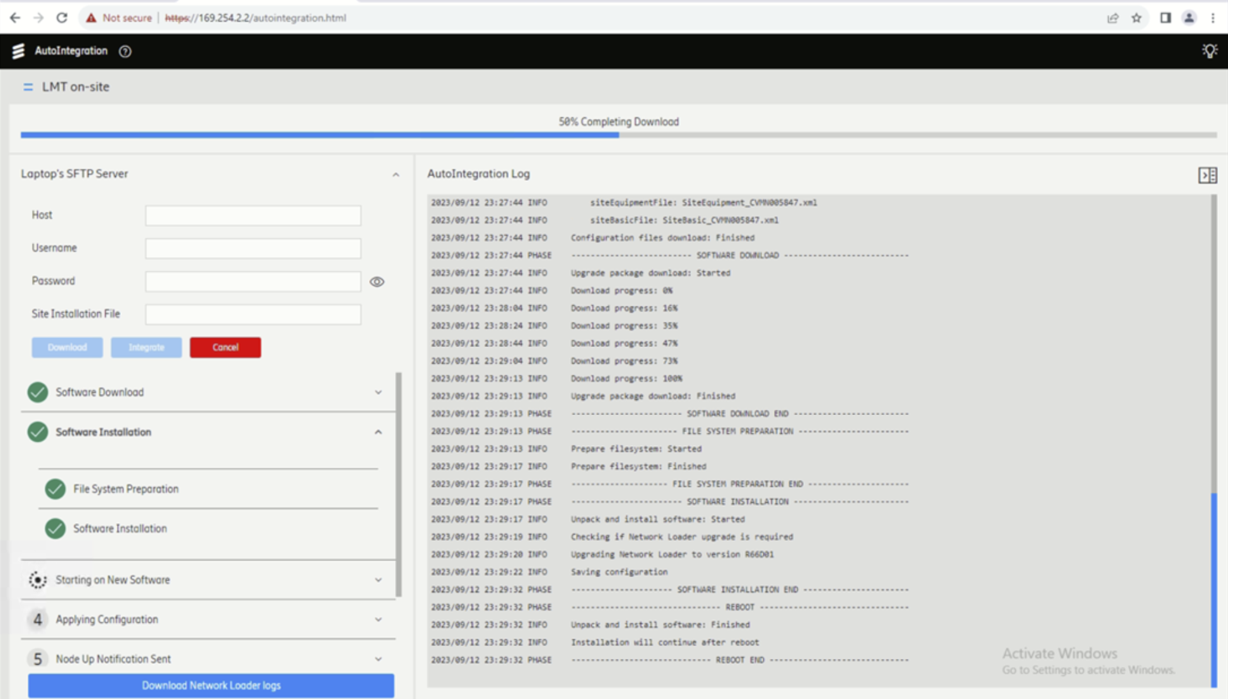The image size is (1239, 699).
Task: Select the Starting on New Software step
Action: (x=112, y=580)
